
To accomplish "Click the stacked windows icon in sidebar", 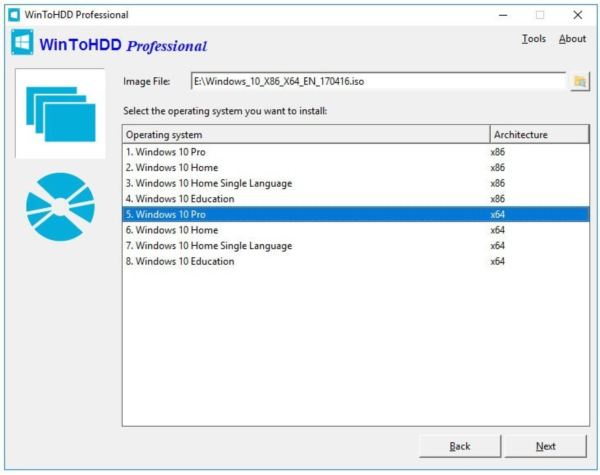I will [60, 114].
